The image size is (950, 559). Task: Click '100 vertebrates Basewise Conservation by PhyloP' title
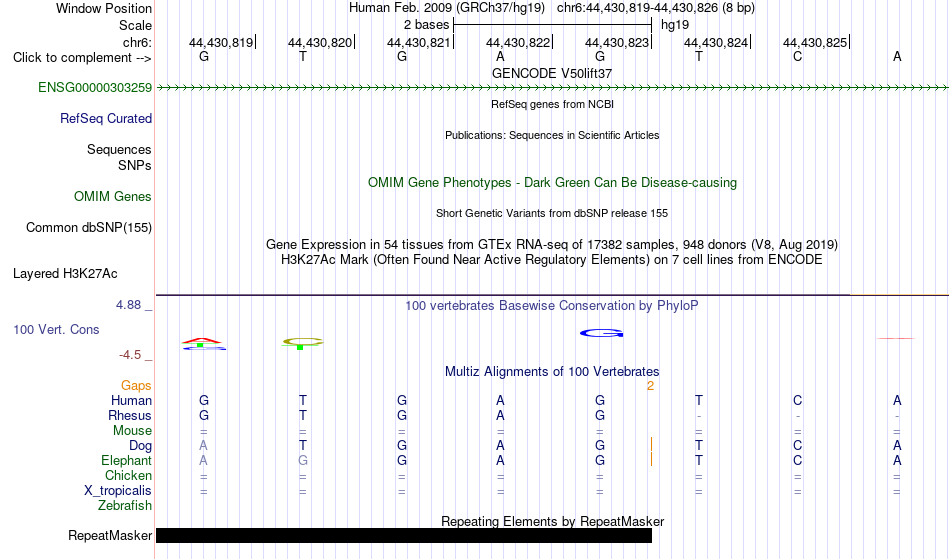click(552, 306)
